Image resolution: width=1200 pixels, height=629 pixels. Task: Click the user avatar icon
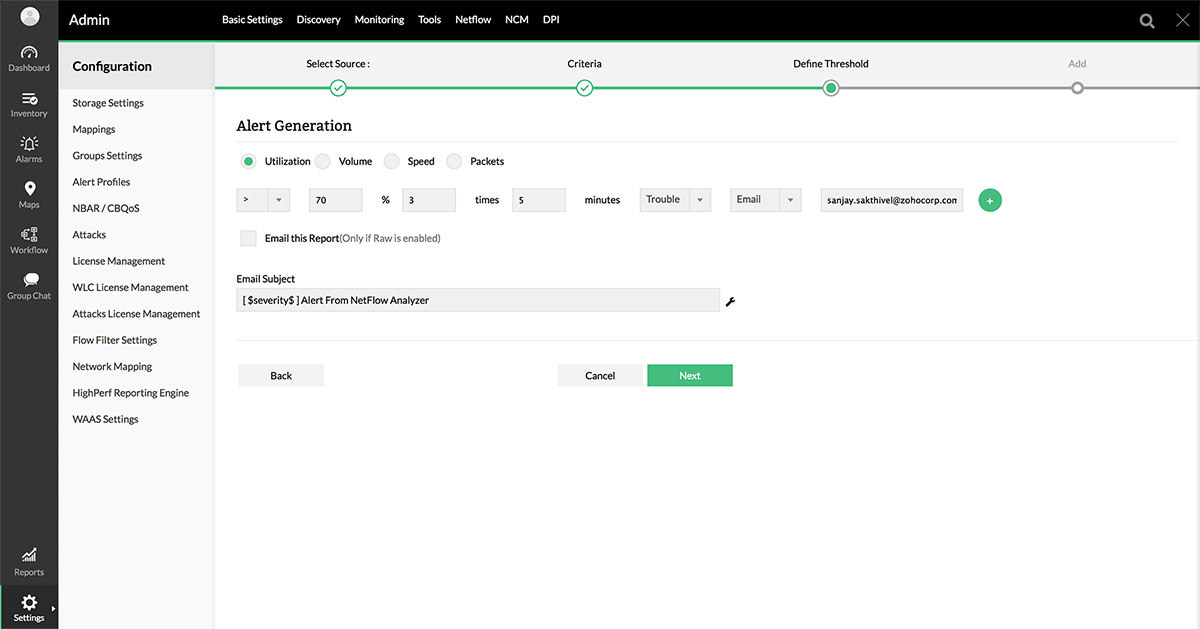30,17
